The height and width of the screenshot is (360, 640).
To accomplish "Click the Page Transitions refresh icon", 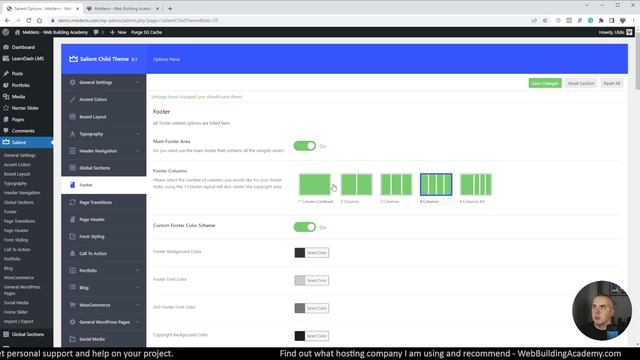I will pyautogui.click(x=72, y=202).
